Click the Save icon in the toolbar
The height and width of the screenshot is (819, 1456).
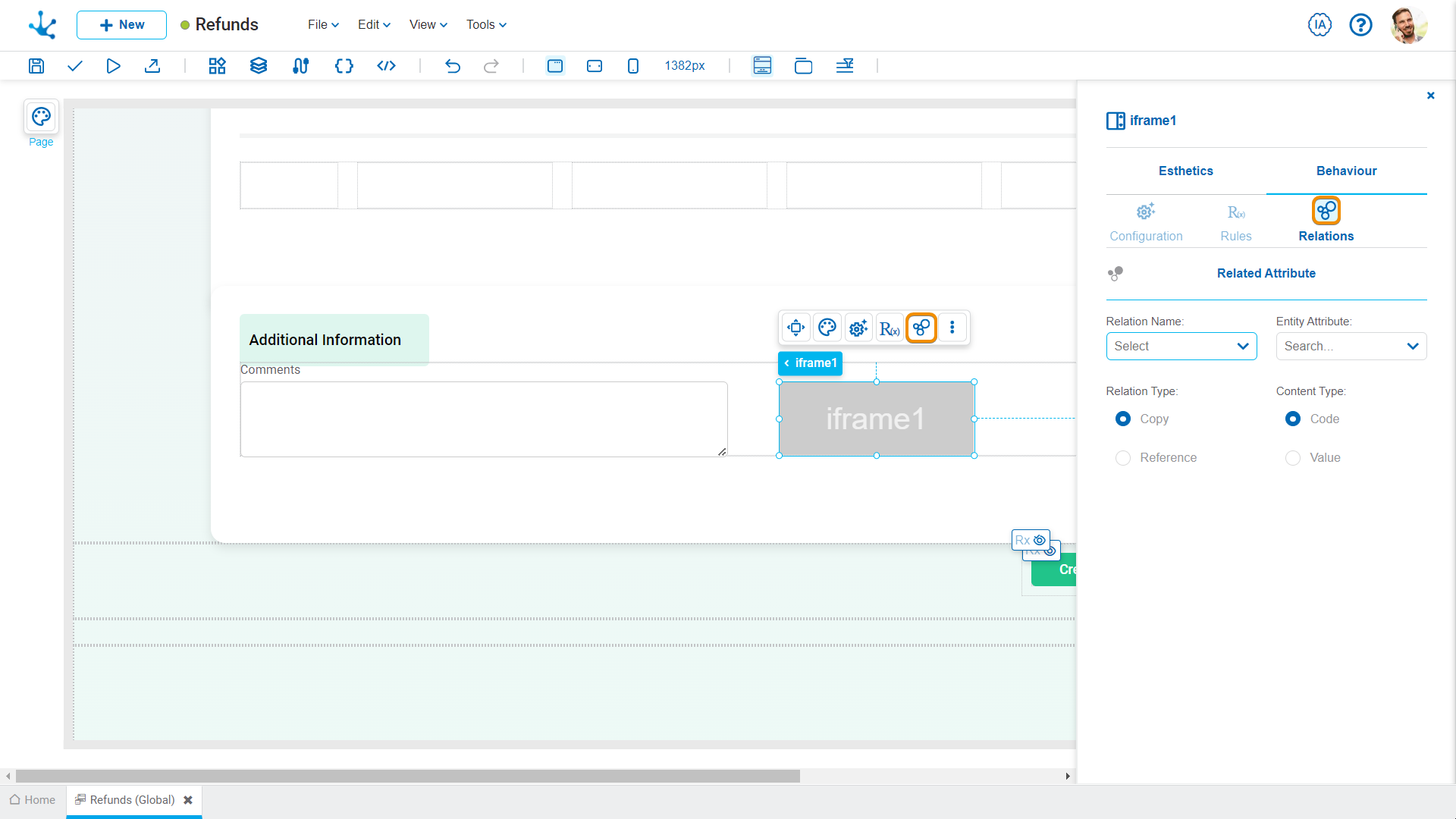point(36,66)
